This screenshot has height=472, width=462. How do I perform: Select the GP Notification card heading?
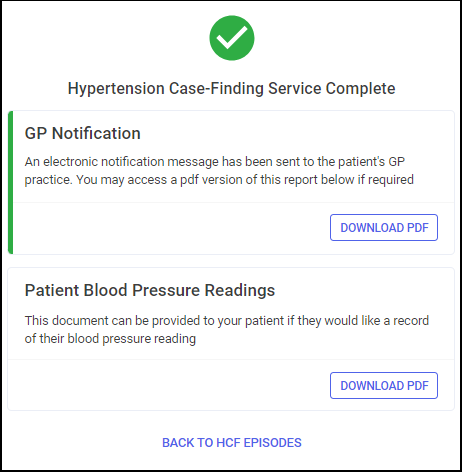[83, 133]
